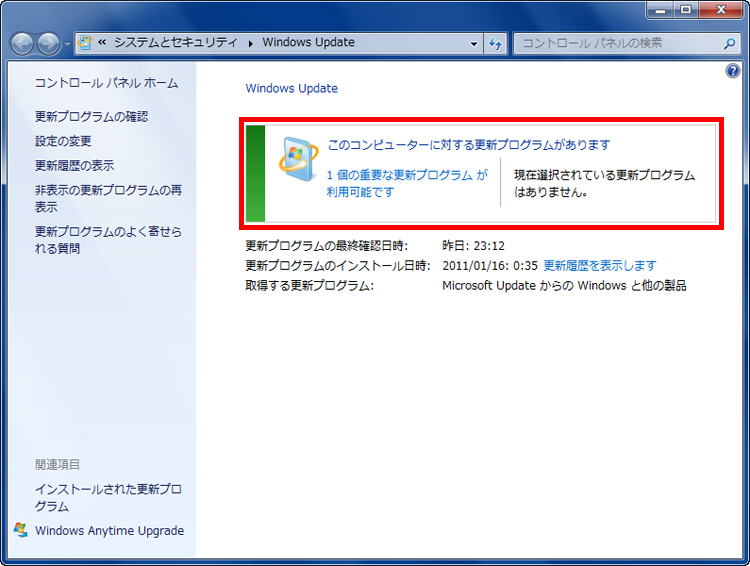Go to コントロール パネル ホーム
The height and width of the screenshot is (566, 750).
[x=106, y=83]
